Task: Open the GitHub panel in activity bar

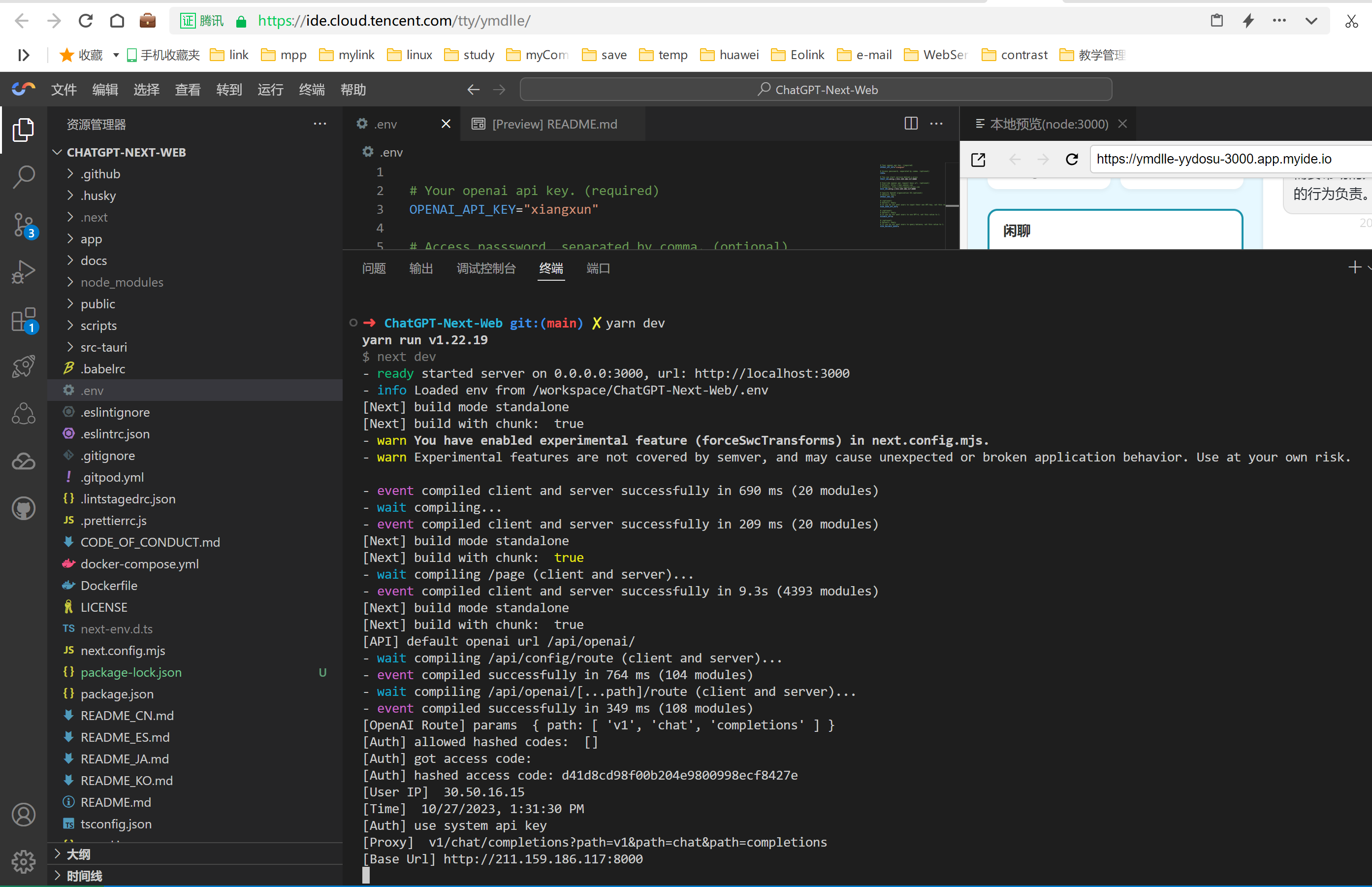Action: (24, 508)
